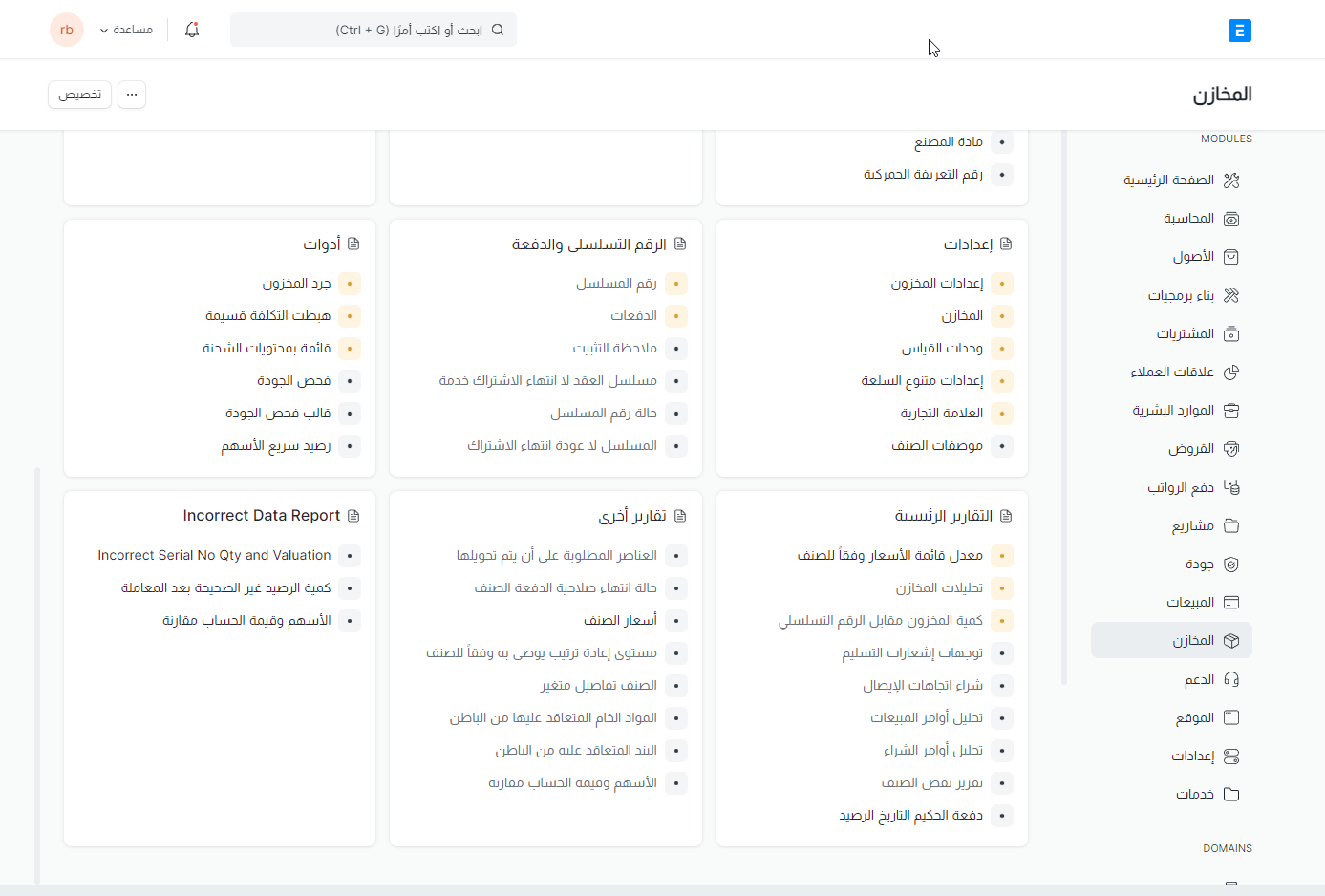Click the المخازن sidebar box icon
The height and width of the screenshot is (896, 1325).
(x=1231, y=640)
